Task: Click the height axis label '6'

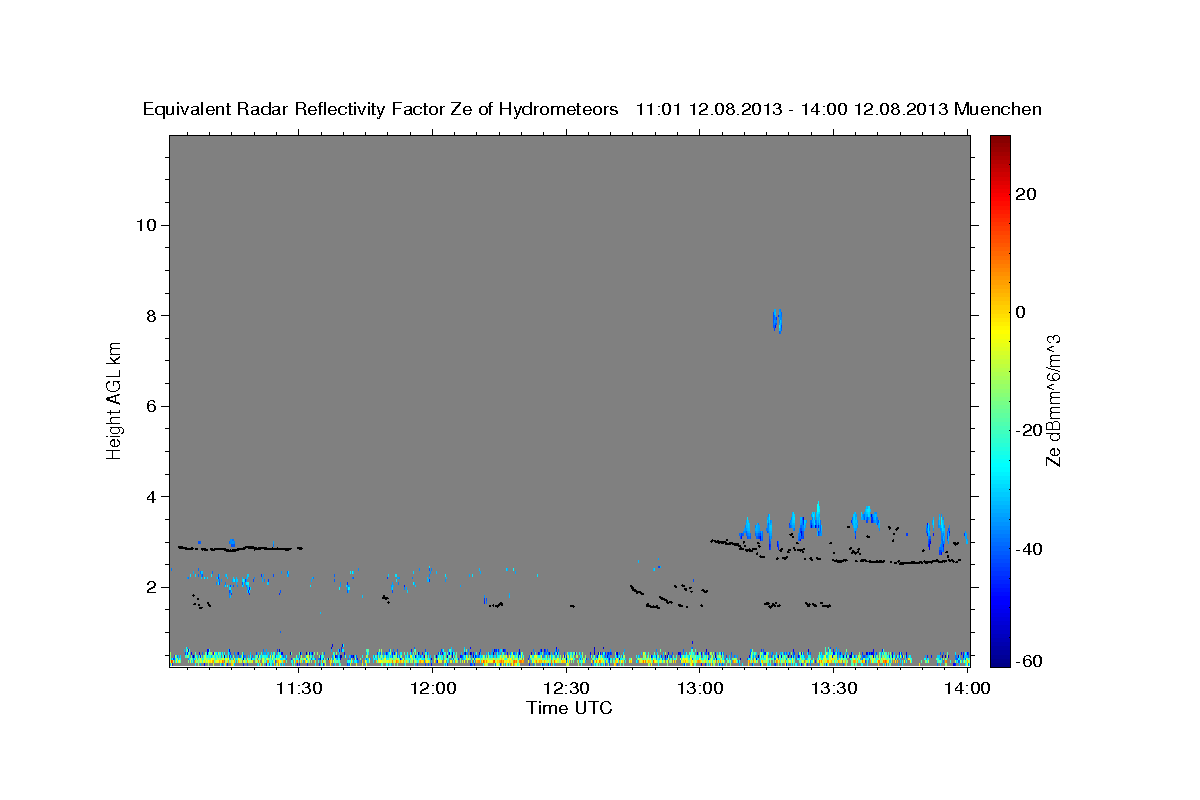Action: (x=152, y=406)
